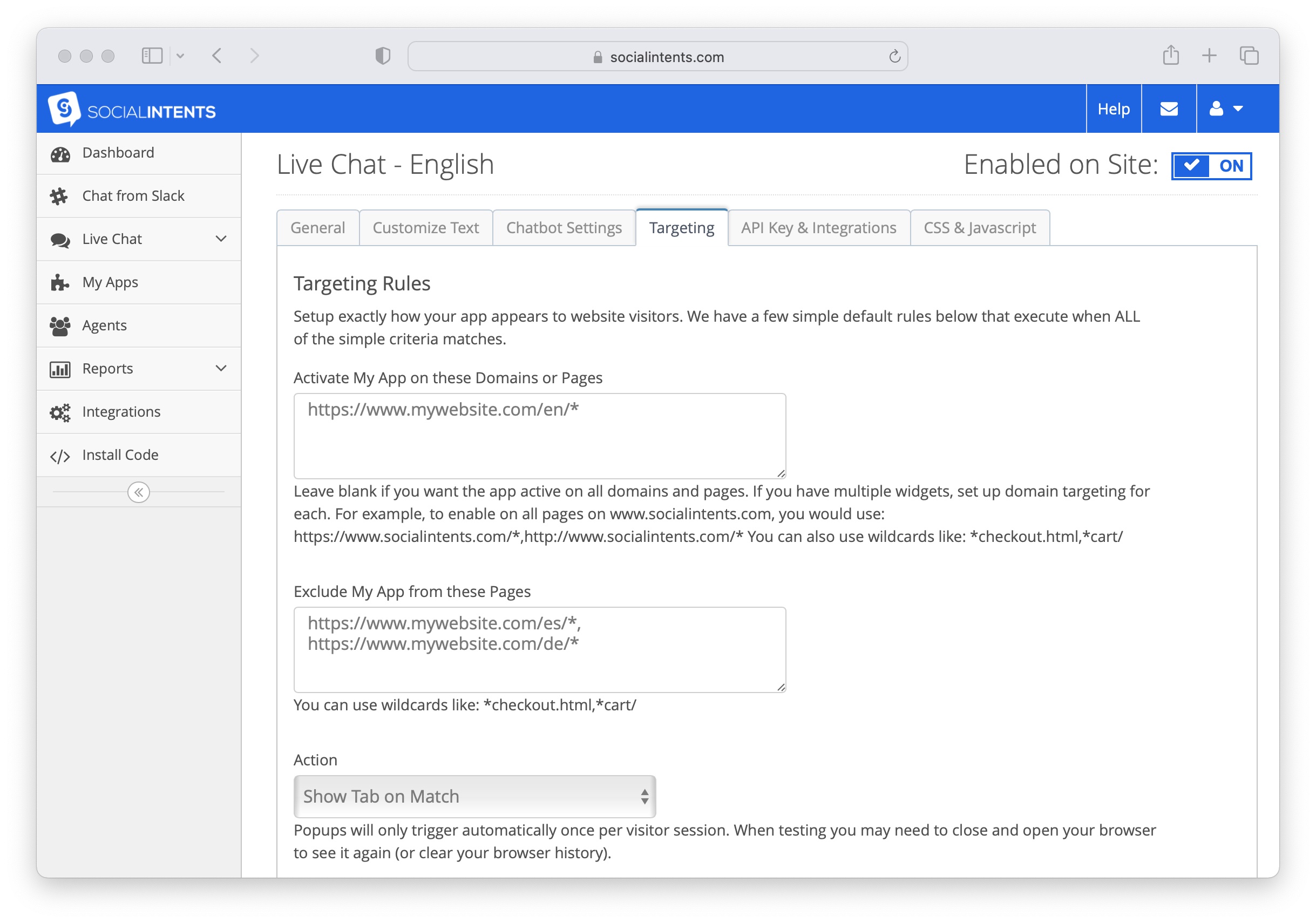1316x923 pixels.
Task: Open the user account dropdown menu
Action: point(1225,109)
